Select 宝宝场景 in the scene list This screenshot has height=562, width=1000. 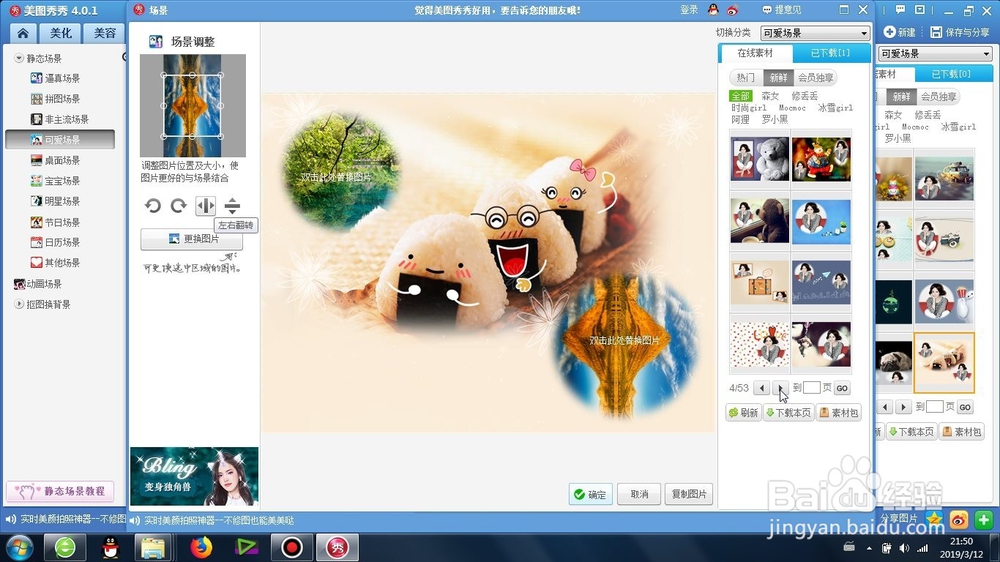pos(55,181)
